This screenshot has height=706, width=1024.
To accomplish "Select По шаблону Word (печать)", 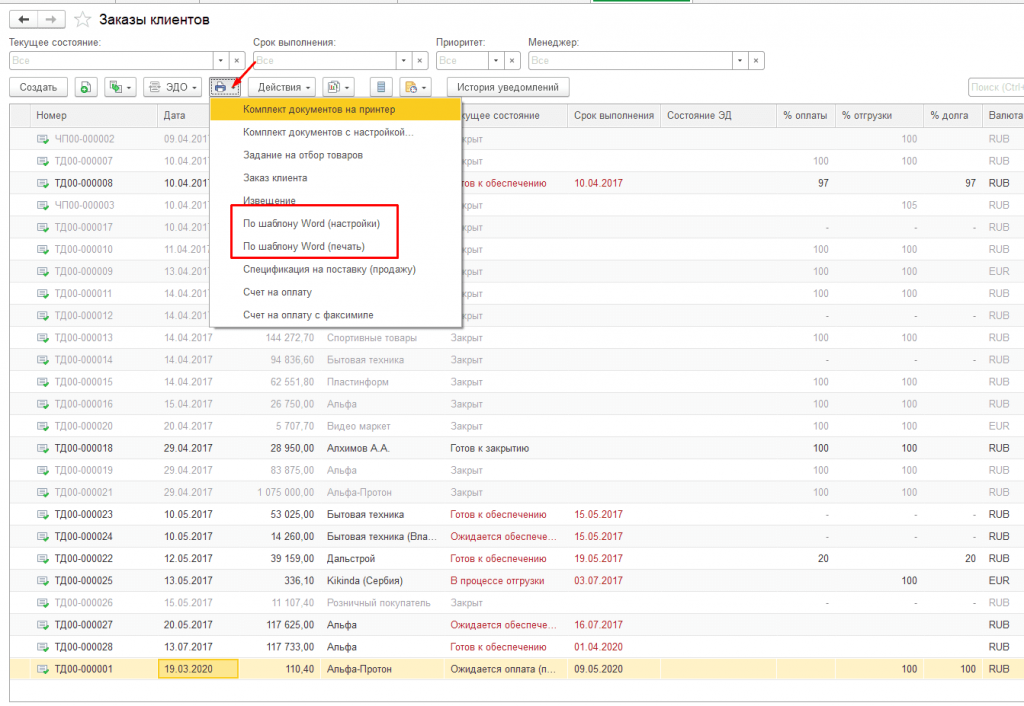I will [x=304, y=246].
